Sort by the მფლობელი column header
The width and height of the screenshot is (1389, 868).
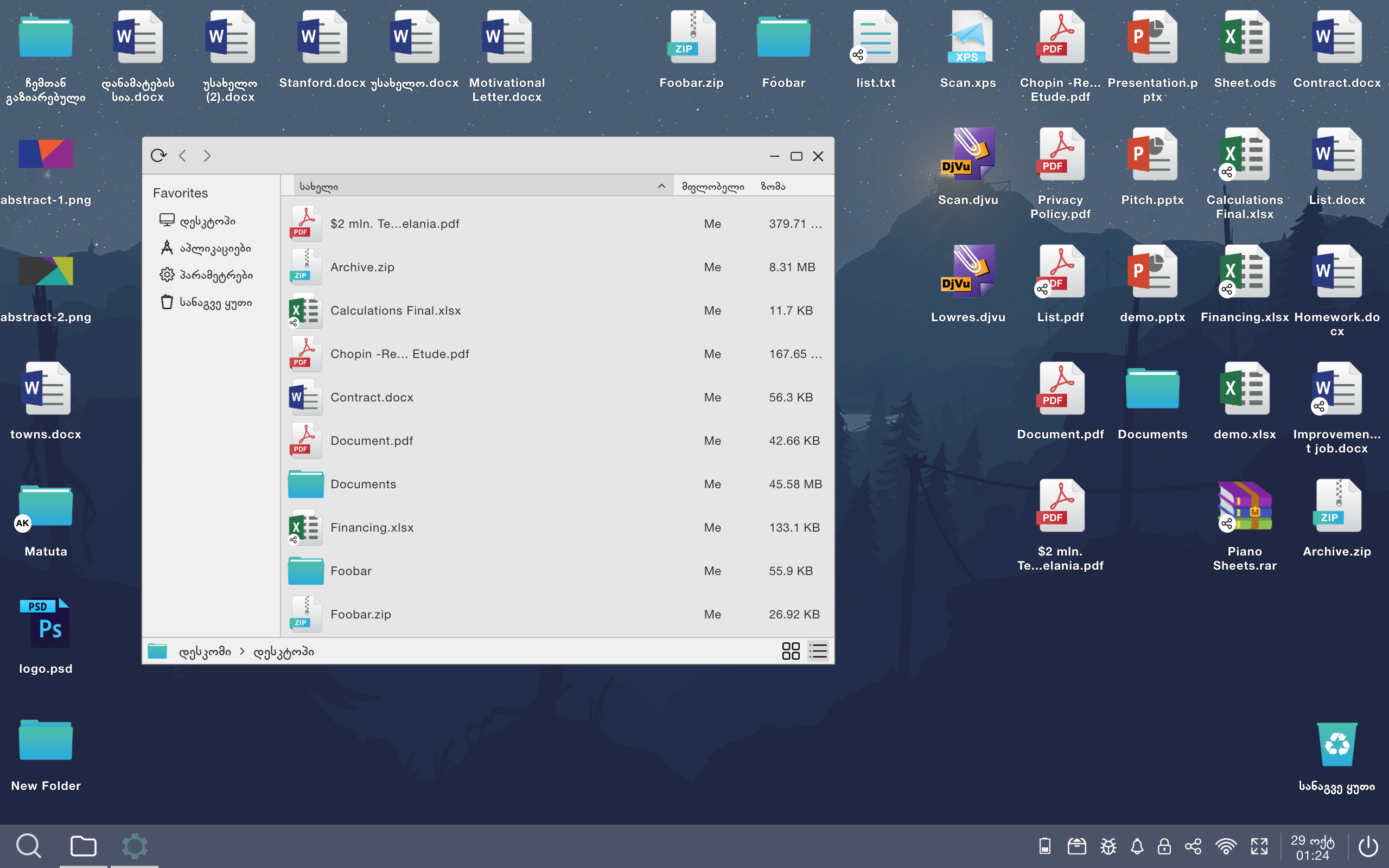pos(712,186)
